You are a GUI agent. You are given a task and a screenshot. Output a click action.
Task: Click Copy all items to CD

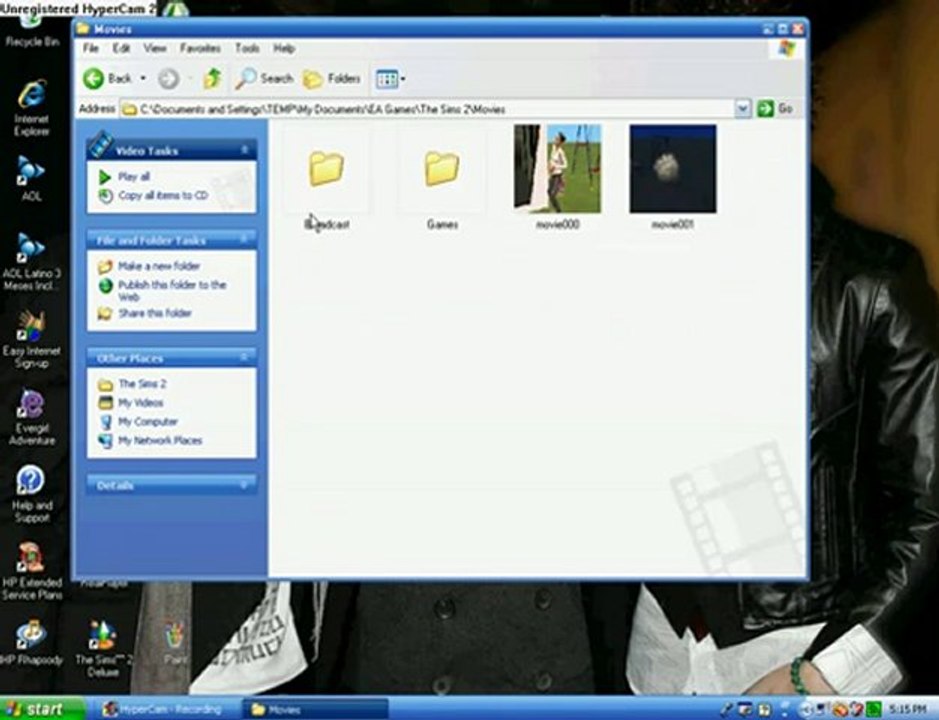(153, 195)
